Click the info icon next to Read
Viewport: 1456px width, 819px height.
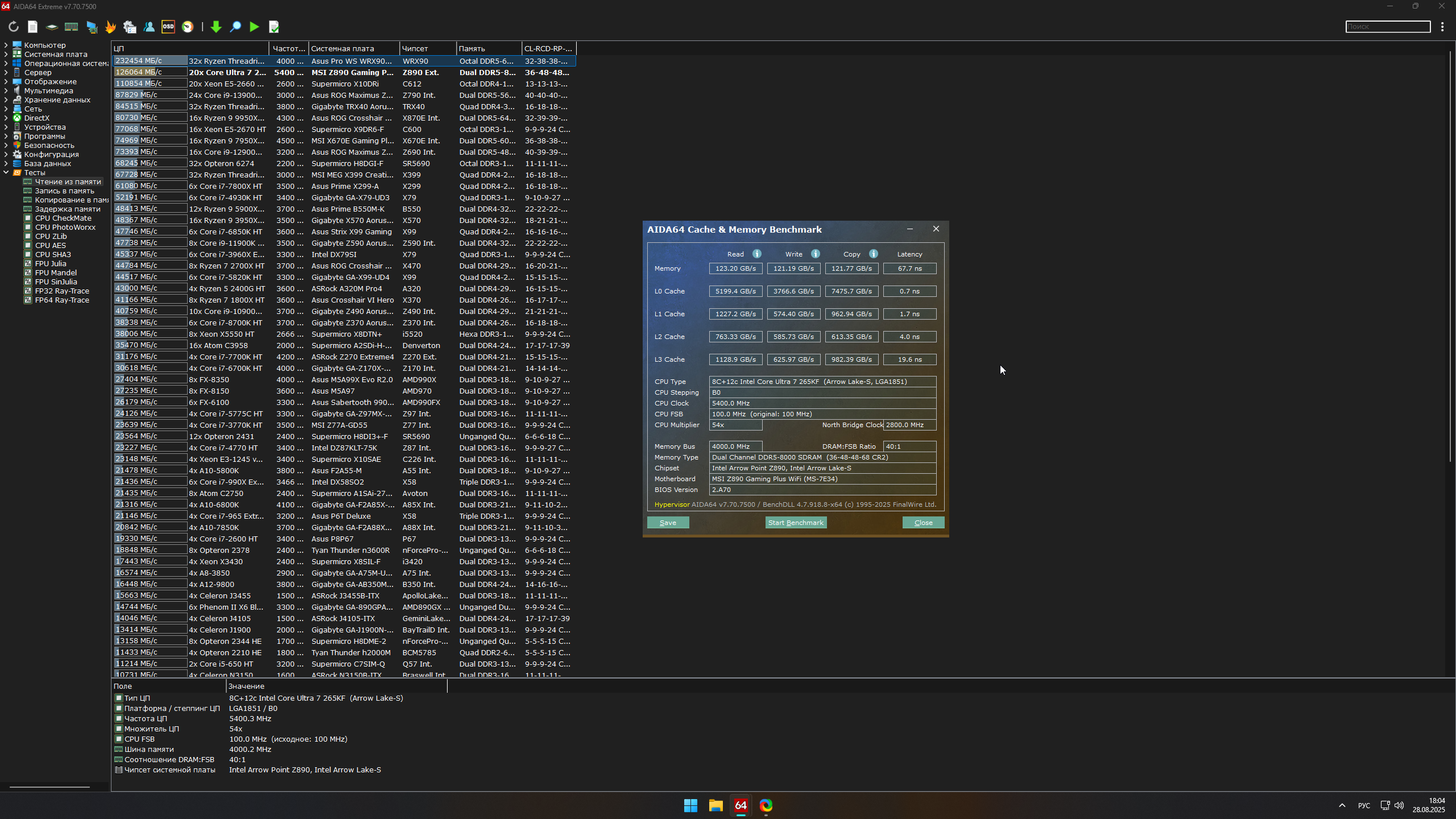(757, 254)
